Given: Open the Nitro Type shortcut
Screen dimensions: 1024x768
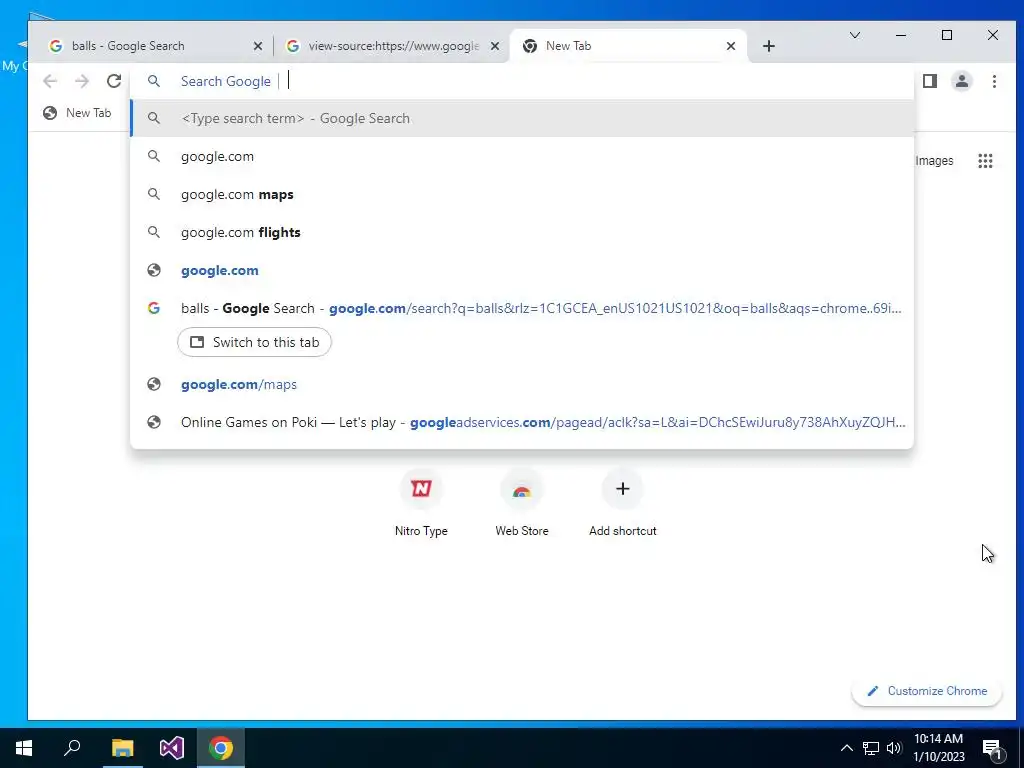Looking at the screenshot, I should (421, 503).
